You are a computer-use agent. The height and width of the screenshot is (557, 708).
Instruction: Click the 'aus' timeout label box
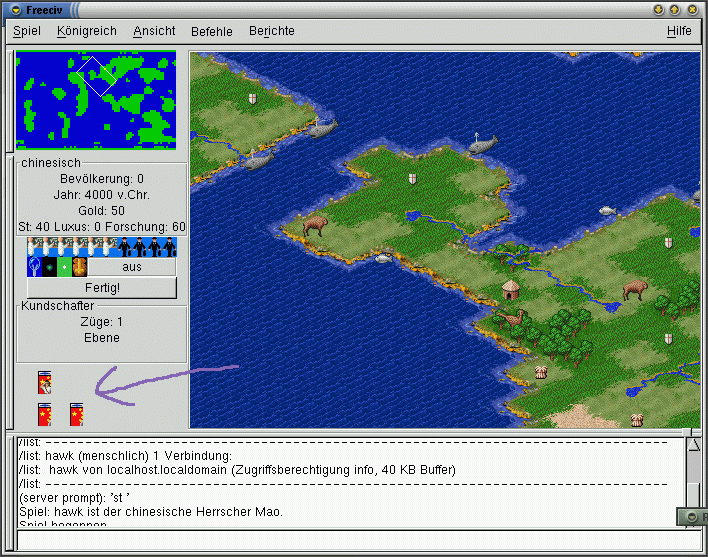(x=131, y=267)
